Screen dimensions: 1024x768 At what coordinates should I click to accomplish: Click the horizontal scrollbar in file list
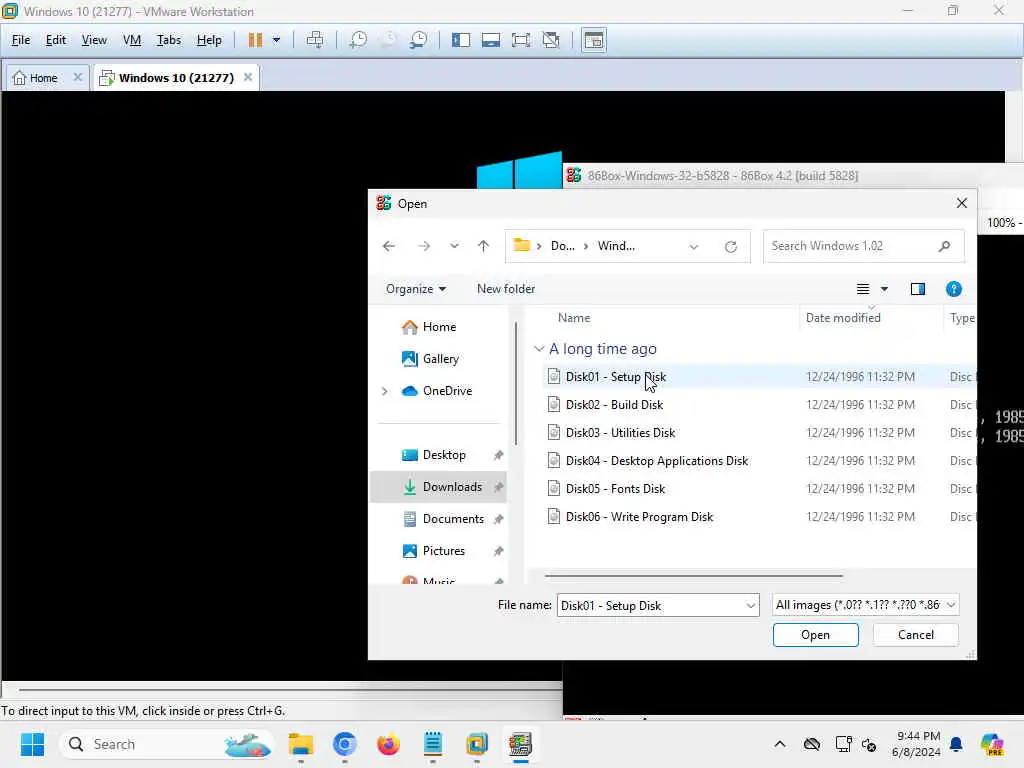coord(694,576)
